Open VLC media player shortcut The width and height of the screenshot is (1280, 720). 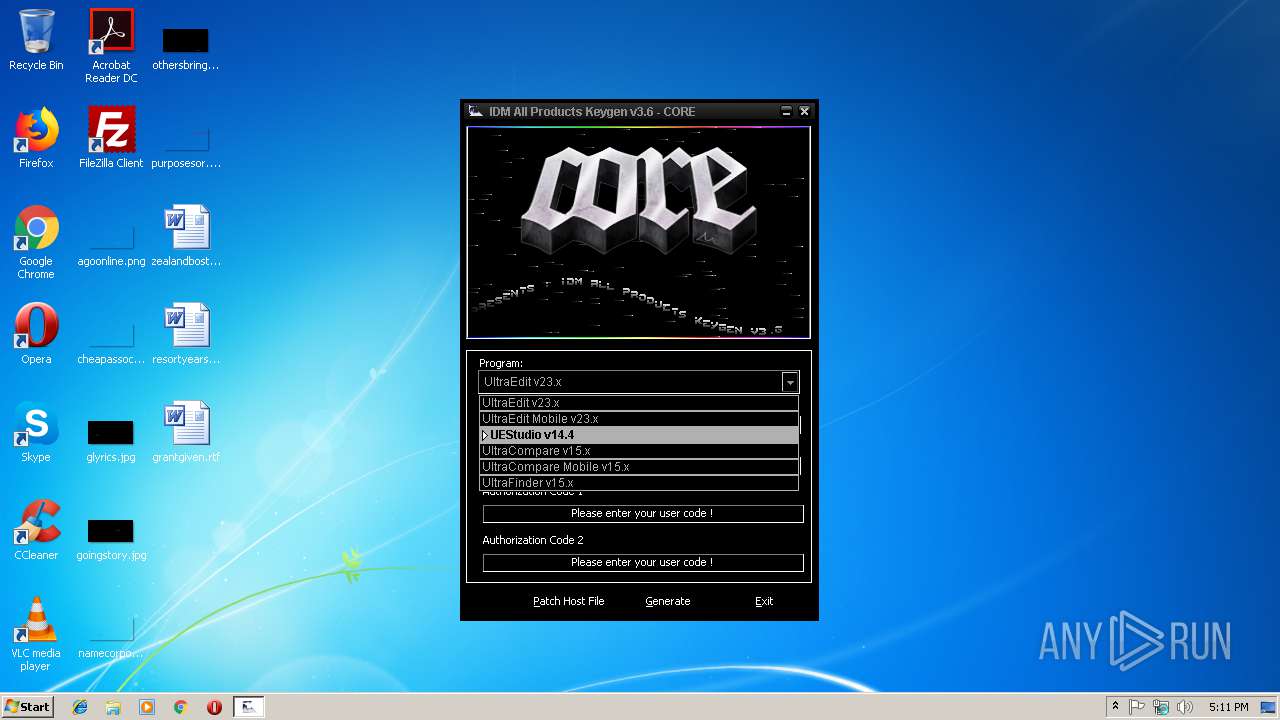(x=36, y=634)
